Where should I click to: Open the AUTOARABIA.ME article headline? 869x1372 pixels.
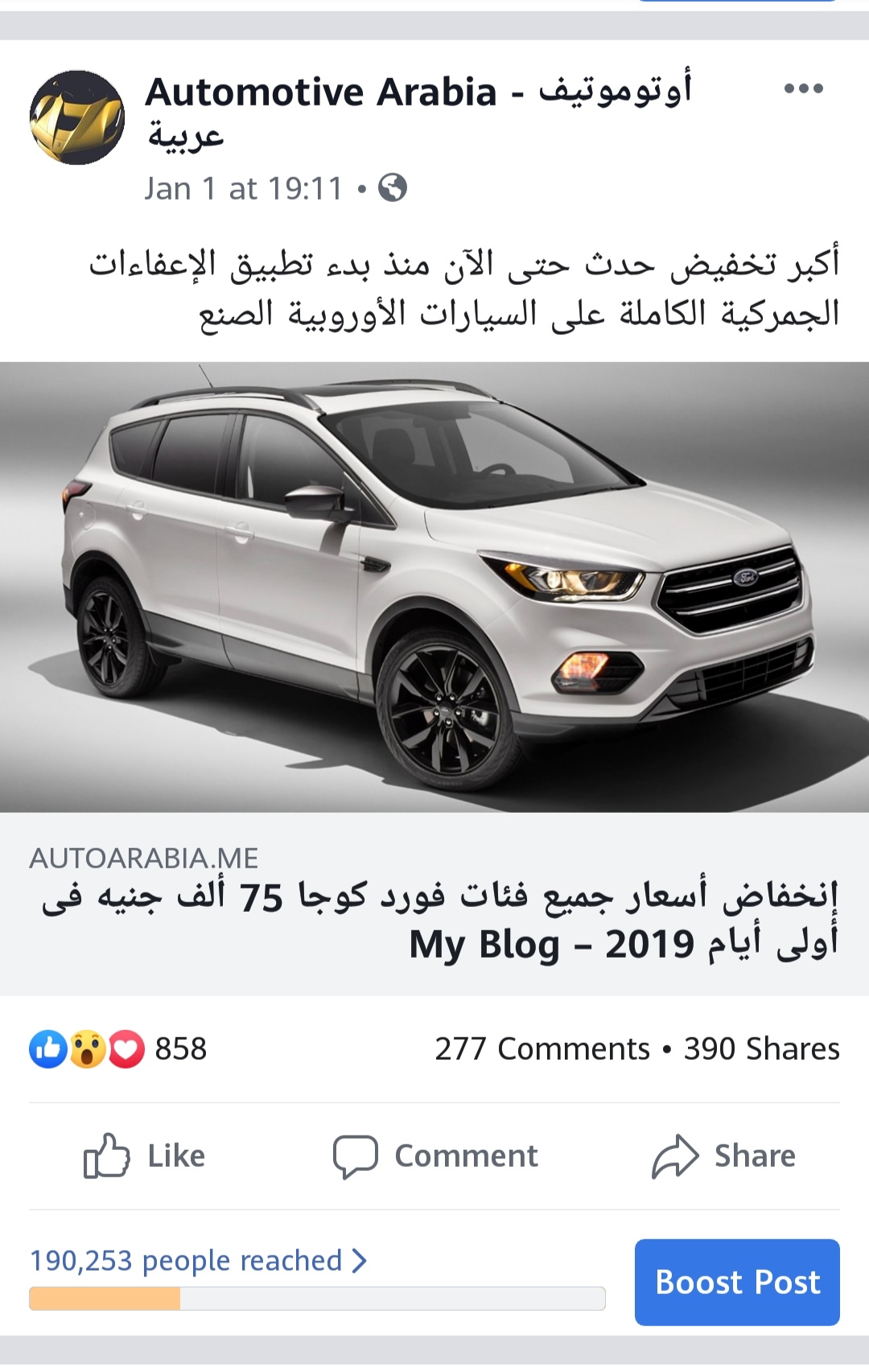pyautogui.click(x=439, y=920)
